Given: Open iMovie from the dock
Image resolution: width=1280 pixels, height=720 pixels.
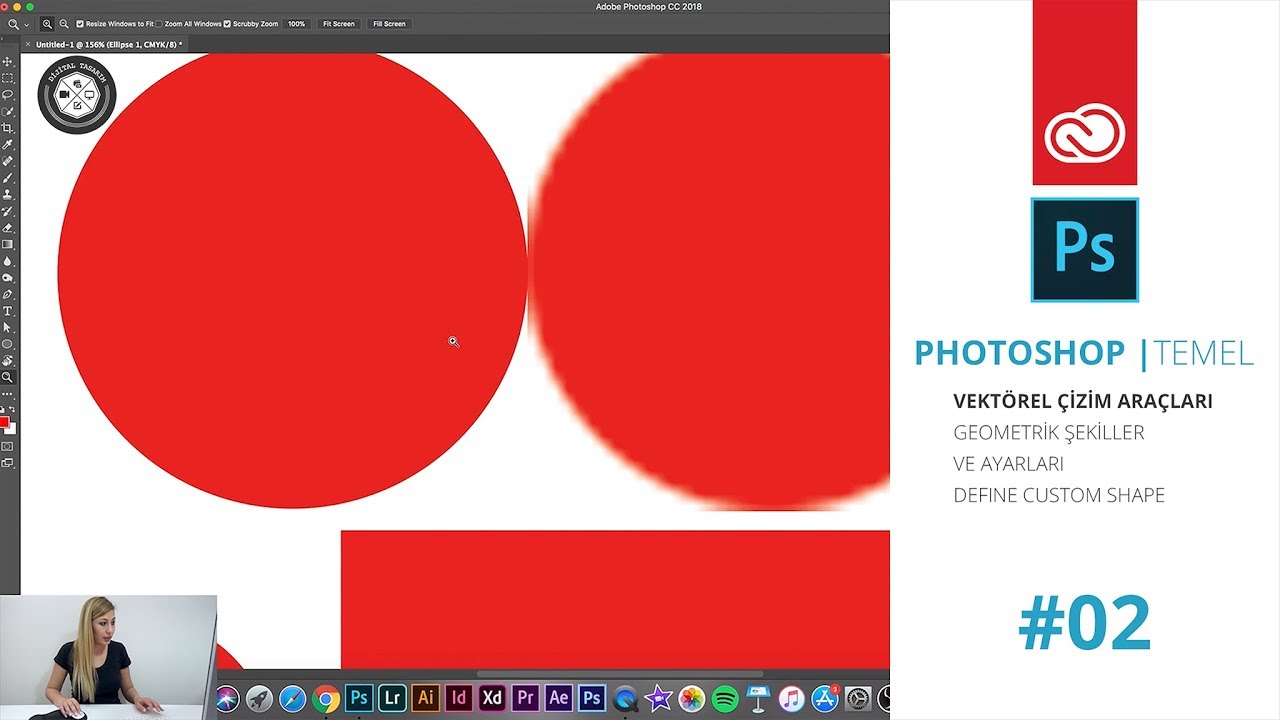Looking at the screenshot, I should pyautogui.click(x=658, y=698).
